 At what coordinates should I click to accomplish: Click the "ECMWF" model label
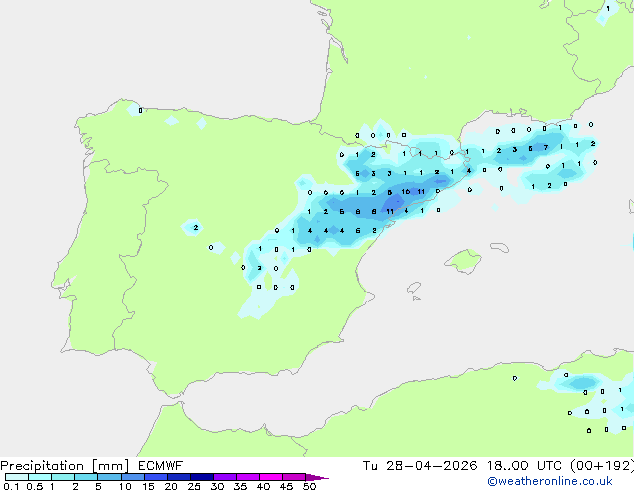[161, 466]
